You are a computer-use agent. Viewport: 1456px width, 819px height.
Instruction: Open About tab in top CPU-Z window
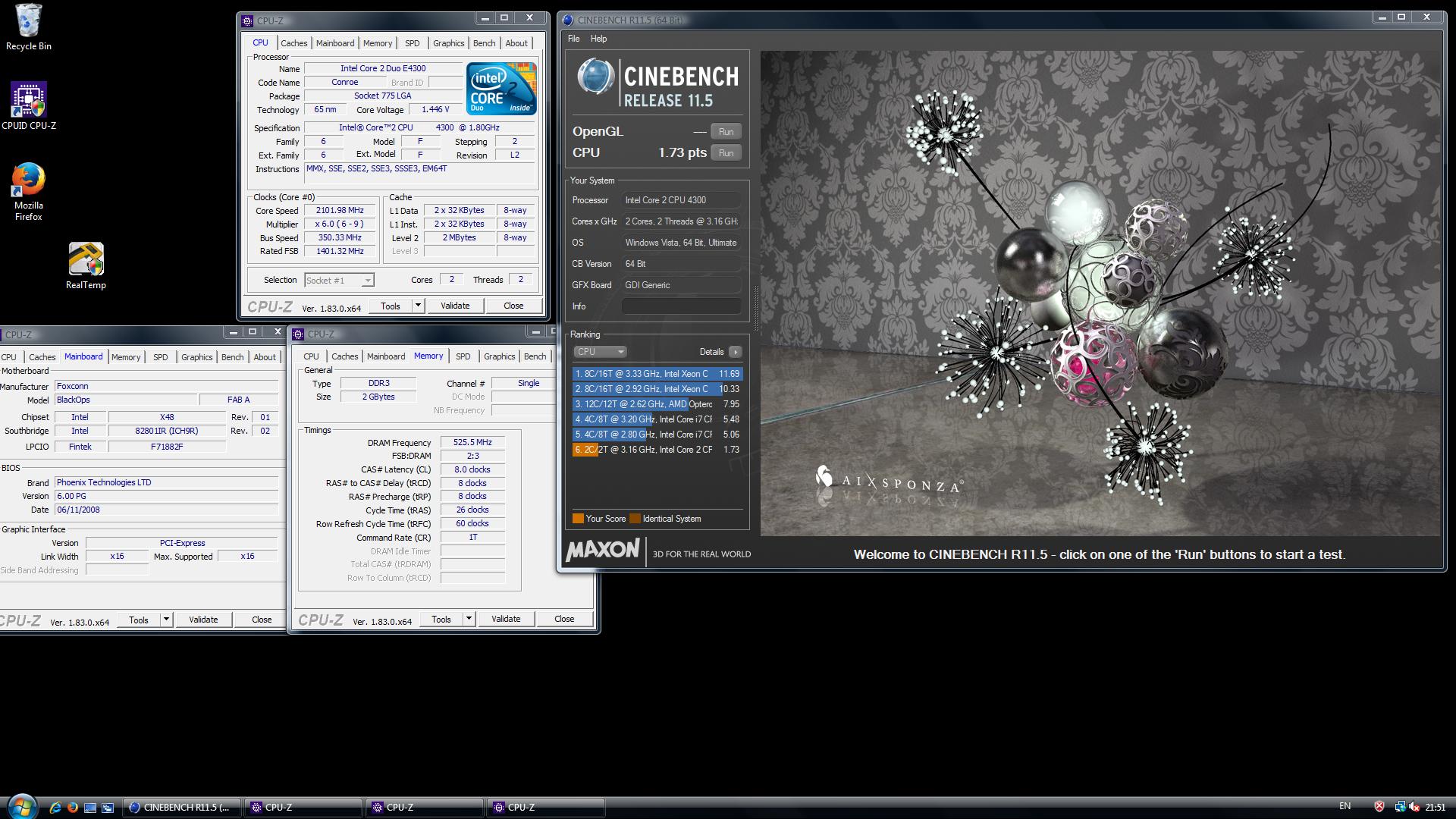click(x=516, y=43)
